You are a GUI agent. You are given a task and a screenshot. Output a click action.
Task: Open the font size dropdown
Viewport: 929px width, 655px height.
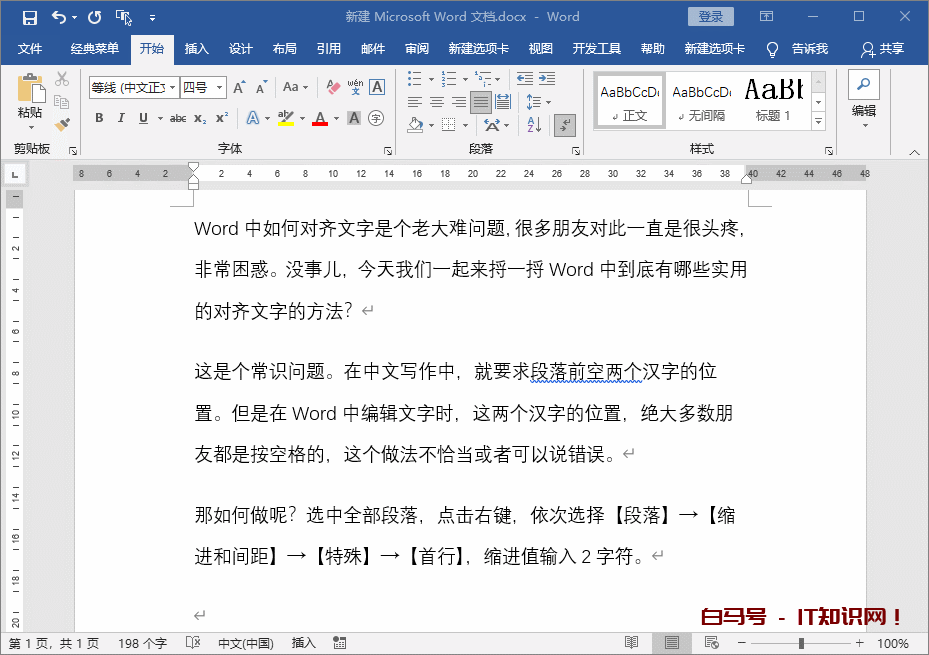(x=220, y=86)
